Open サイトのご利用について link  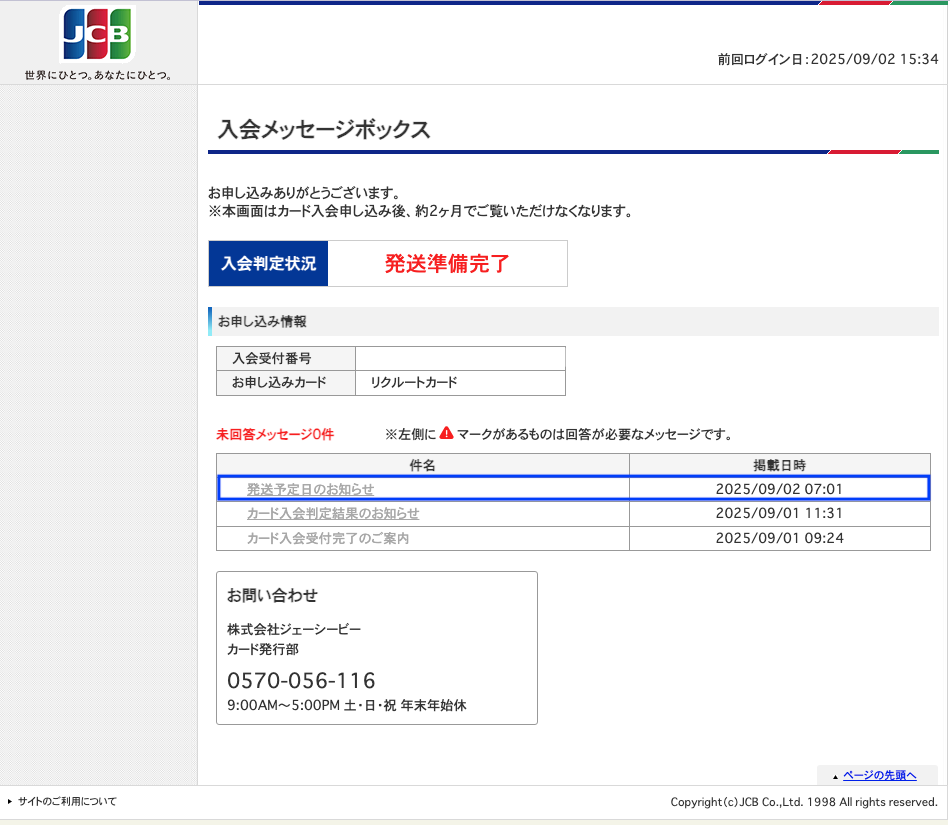pyautogui.click(x=67, y=801)
